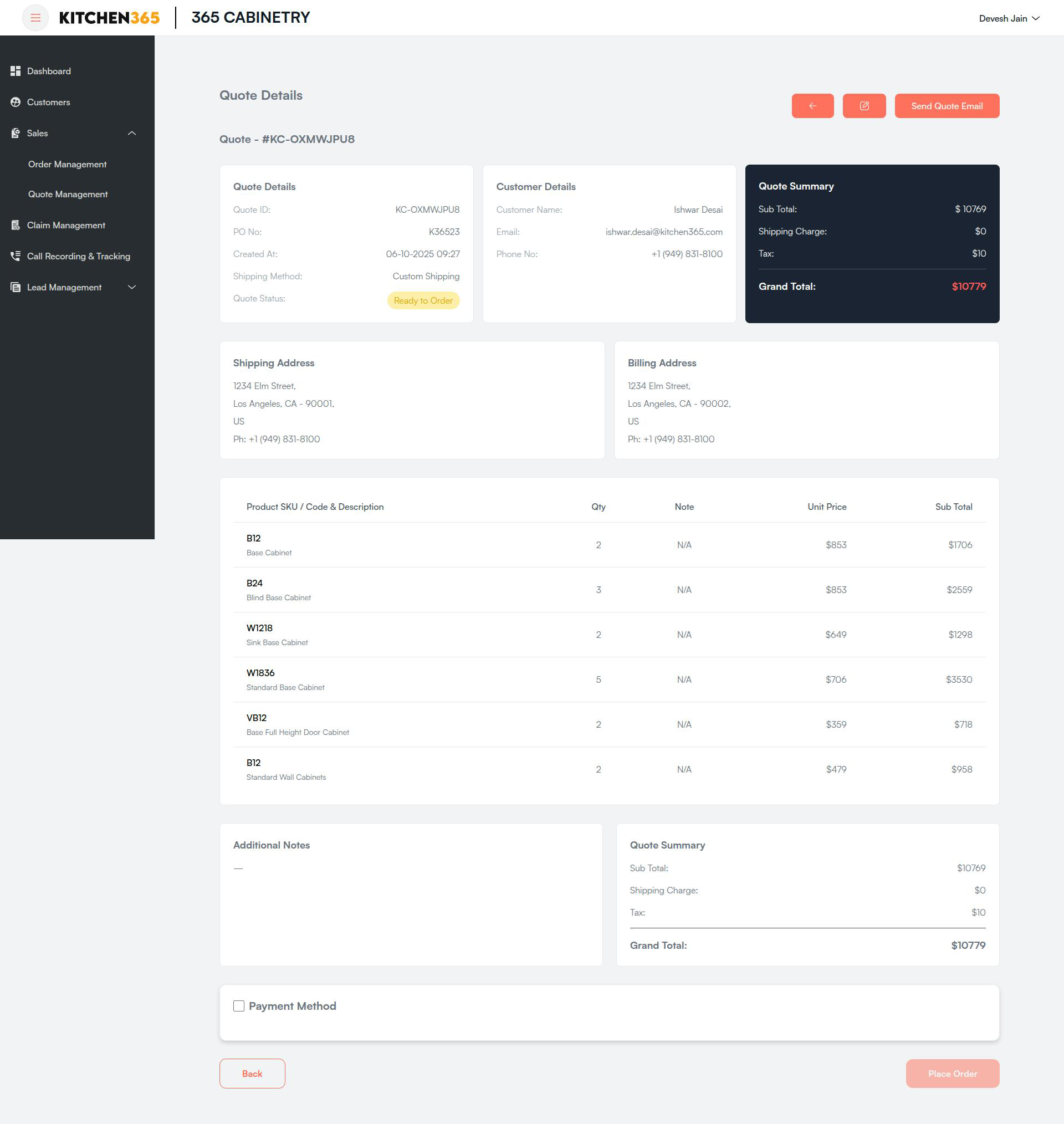Edit quote with the pencil button
The width and height of the screenshot is (1064, 1124).
pyautogui.click(x=864, y=106)
